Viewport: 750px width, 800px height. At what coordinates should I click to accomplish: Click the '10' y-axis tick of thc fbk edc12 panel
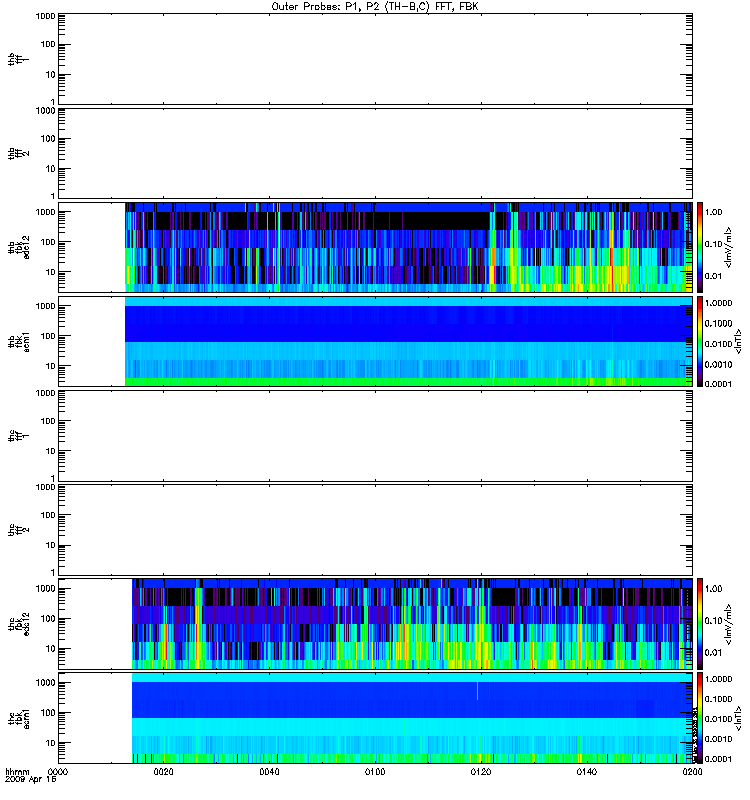[51, 649]
